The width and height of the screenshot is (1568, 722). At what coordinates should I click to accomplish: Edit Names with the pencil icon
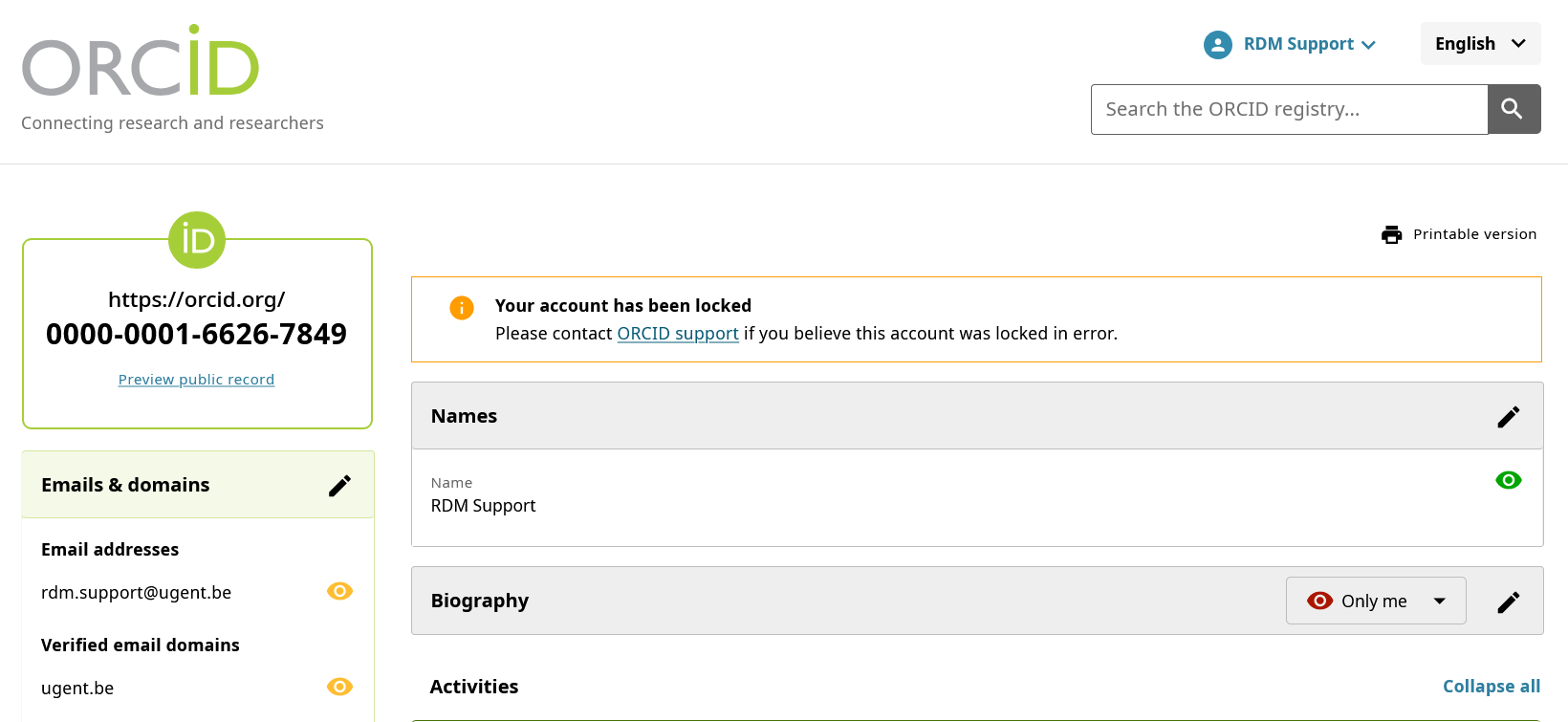click(x=1508, y=417)
